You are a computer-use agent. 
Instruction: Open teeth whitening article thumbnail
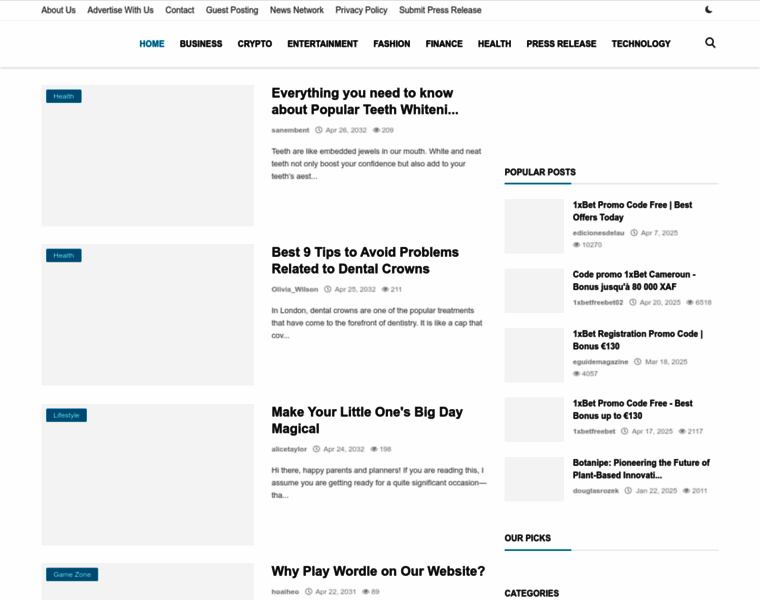147,156
